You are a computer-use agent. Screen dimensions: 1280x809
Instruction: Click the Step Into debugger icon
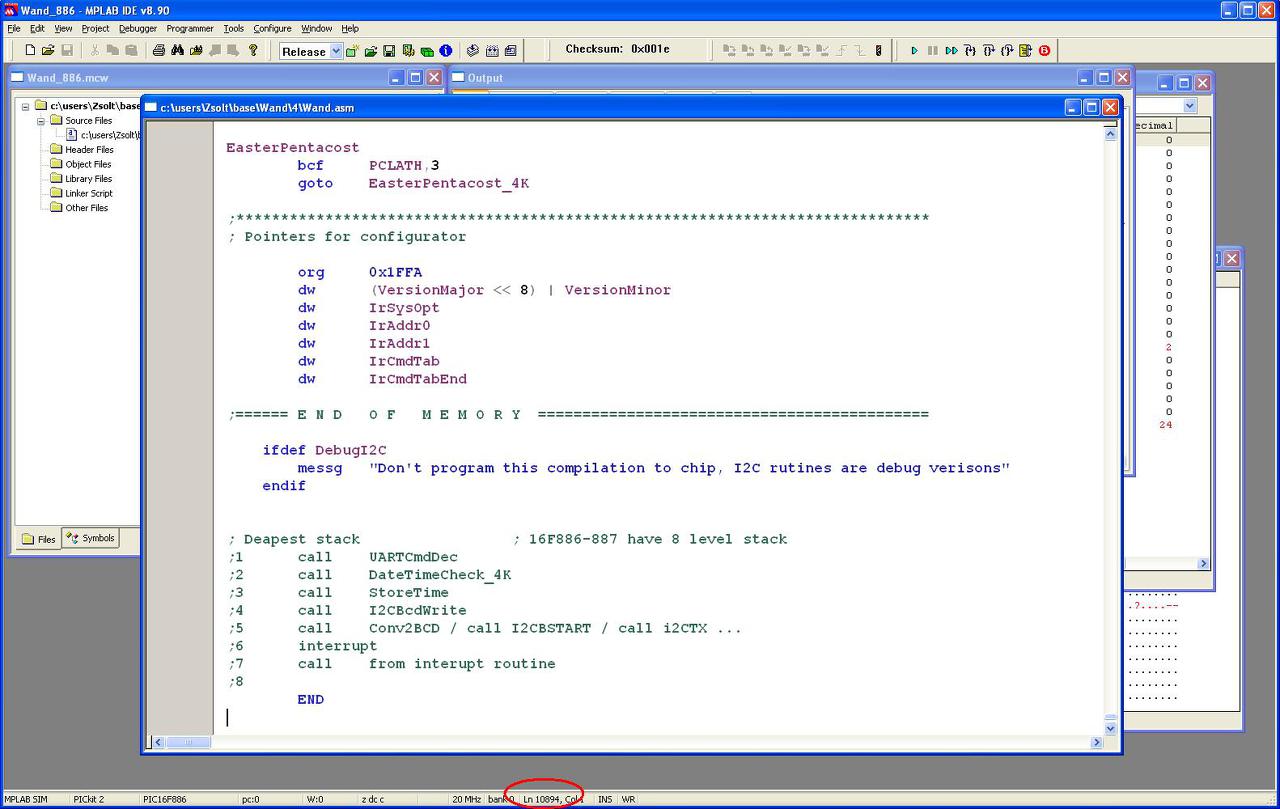pyautogui.click(x=970, y=50)
